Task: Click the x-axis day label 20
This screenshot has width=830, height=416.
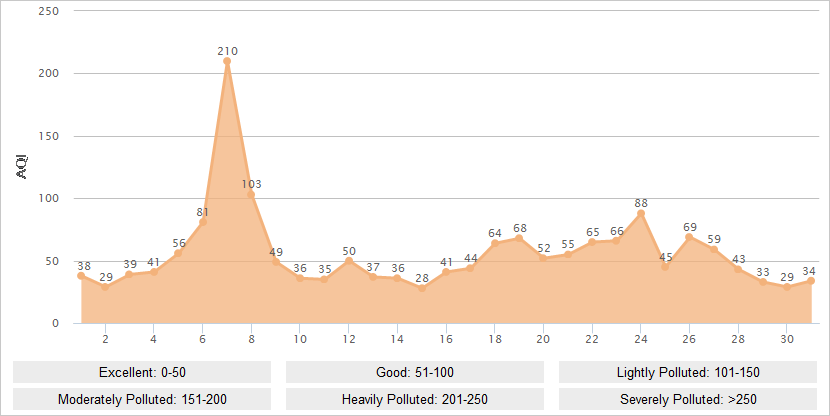Action: pos(543,339)
